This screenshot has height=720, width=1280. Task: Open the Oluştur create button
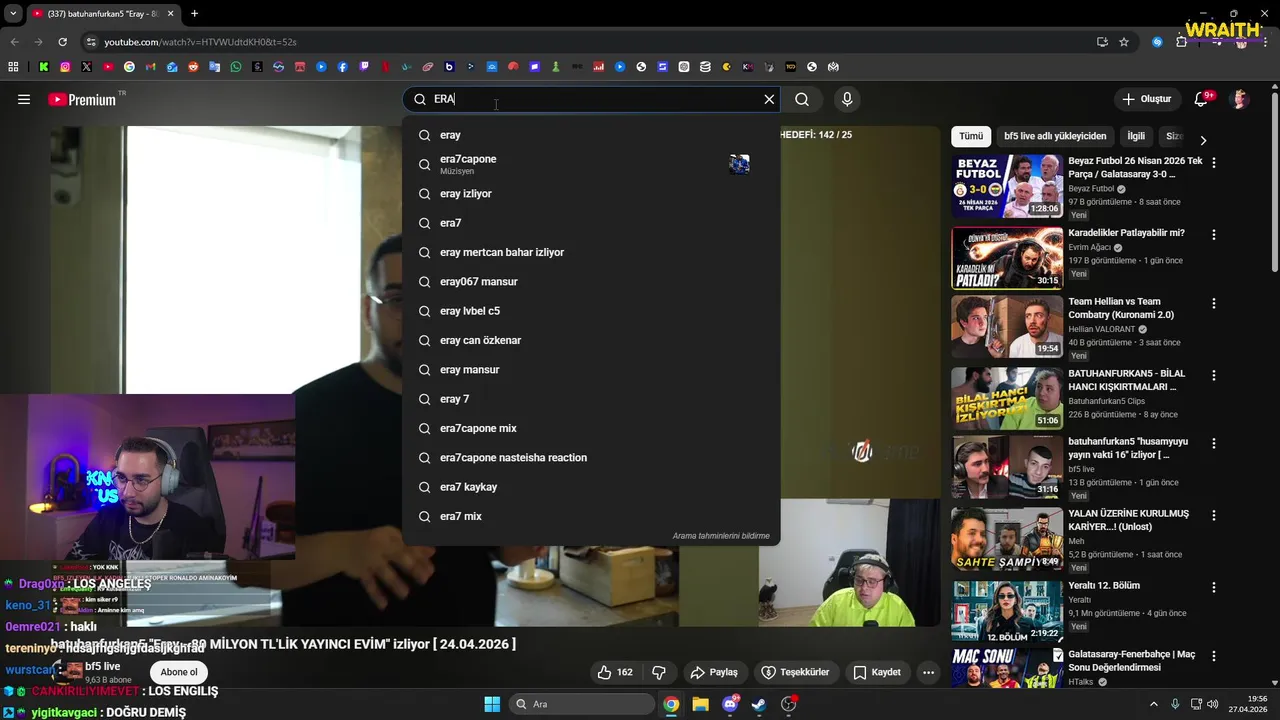pyautogui.click(x=1147, y=99)
